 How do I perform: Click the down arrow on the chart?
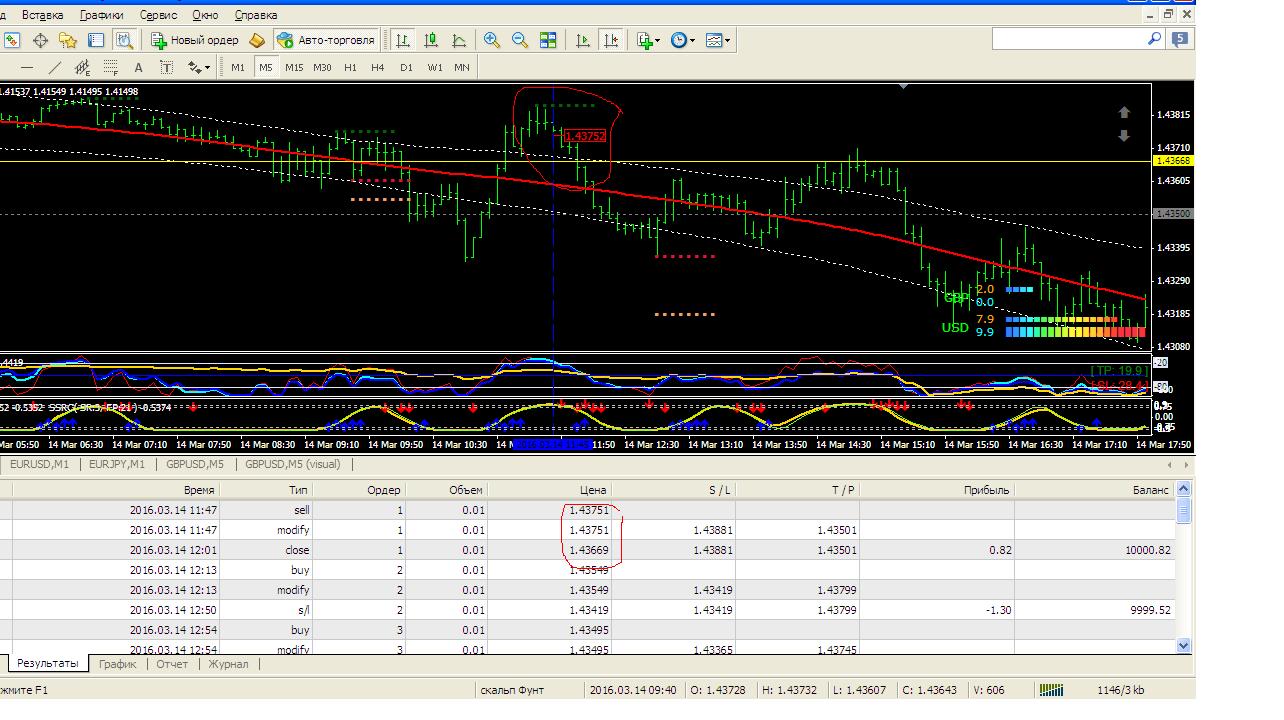[x=1123, y=135]
